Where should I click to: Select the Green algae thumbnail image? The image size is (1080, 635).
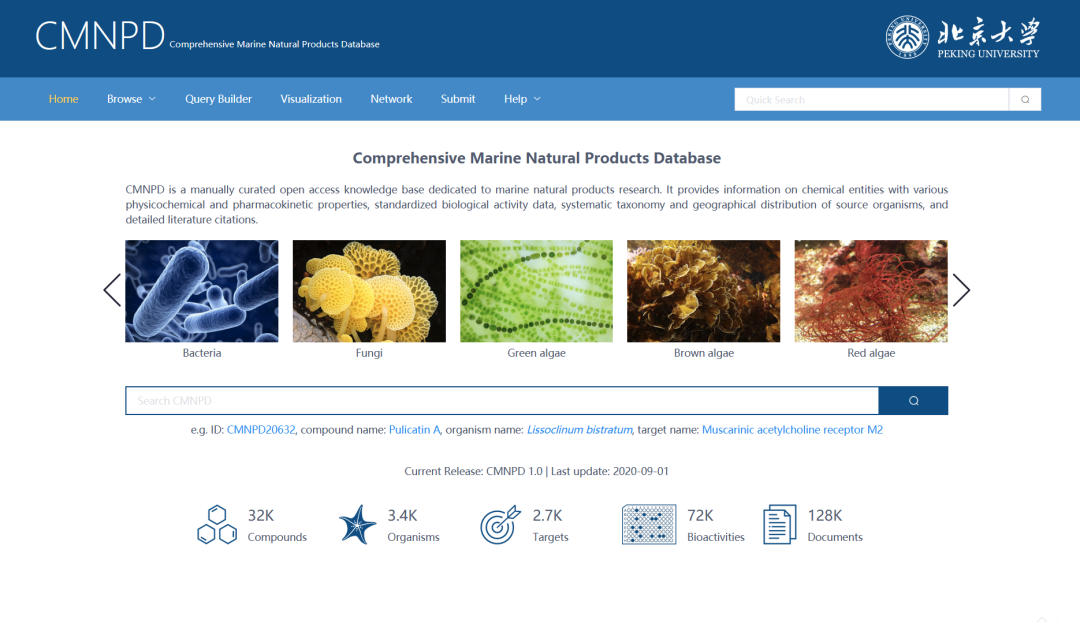point(537,291)
